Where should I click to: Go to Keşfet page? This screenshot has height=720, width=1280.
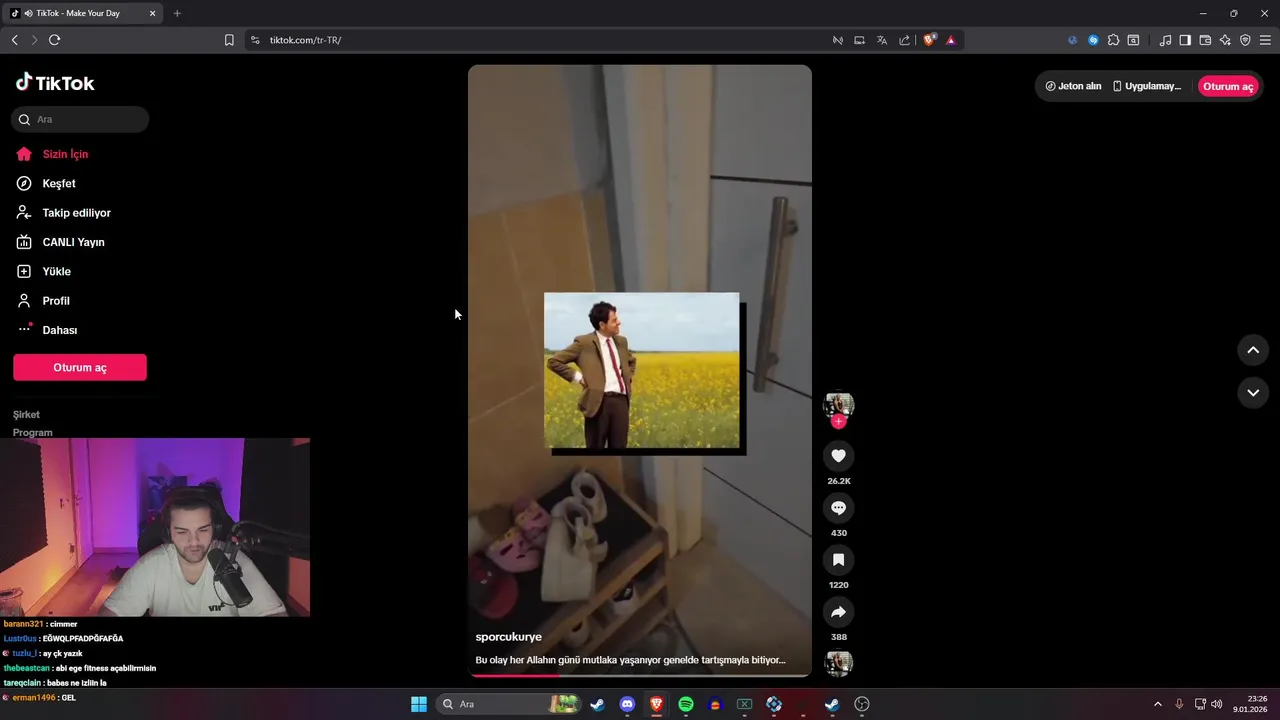click(58, 183)
